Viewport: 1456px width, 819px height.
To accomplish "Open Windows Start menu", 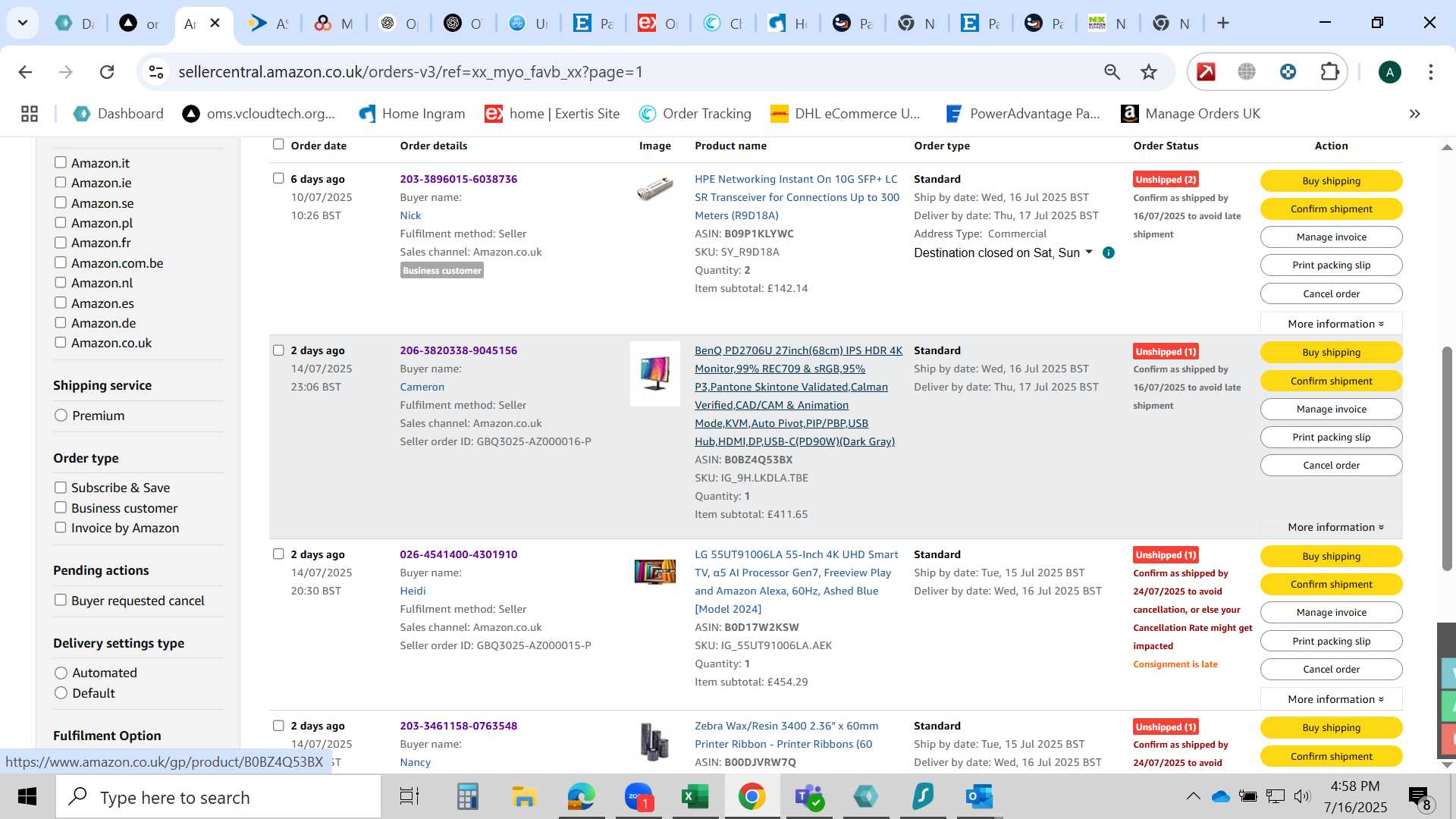I will [27, 797].
